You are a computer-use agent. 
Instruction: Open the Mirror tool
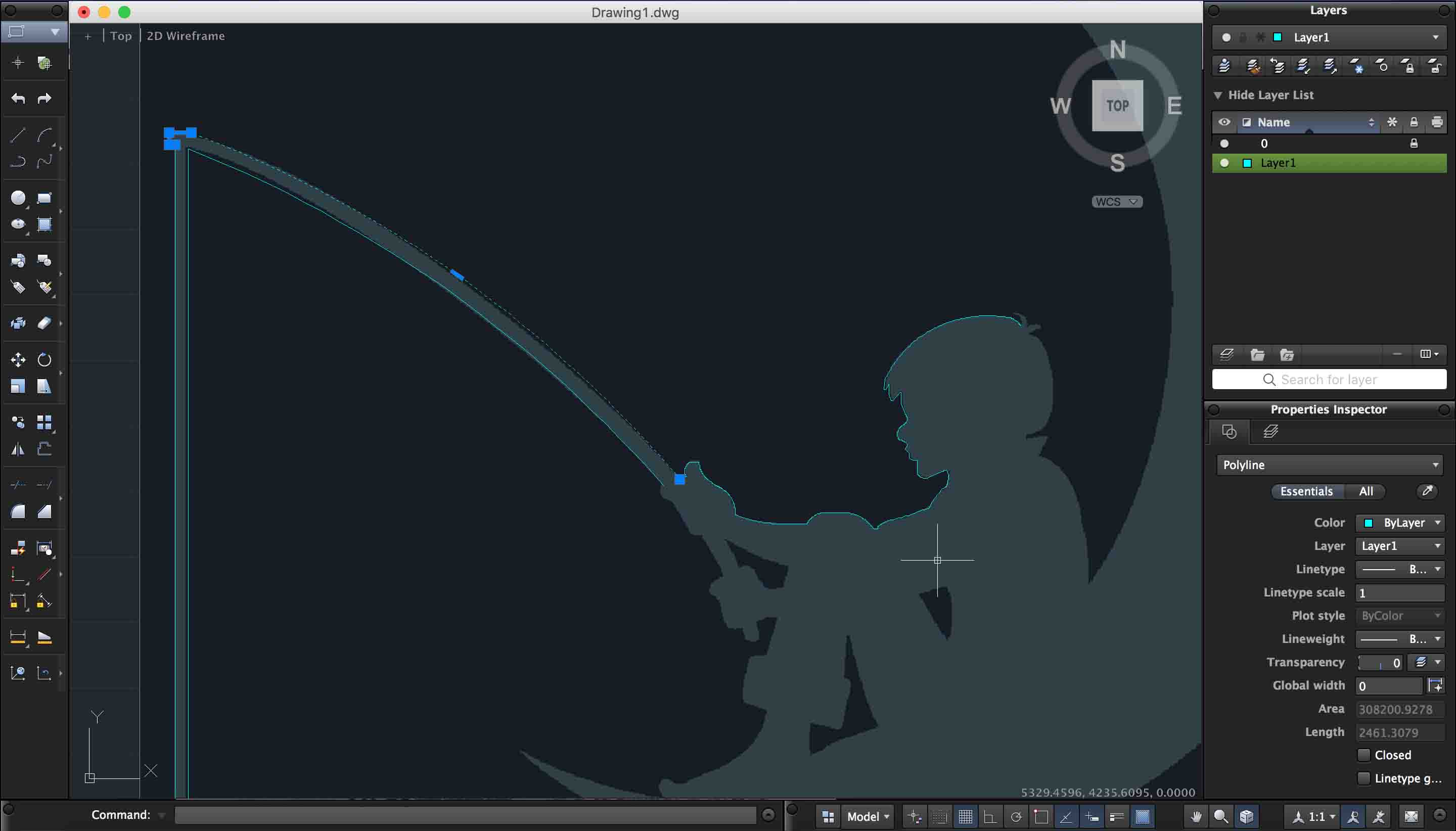click(18, 448)
